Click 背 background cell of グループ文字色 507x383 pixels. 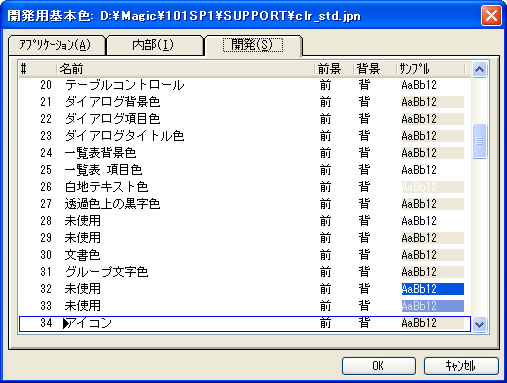(365, 272)
